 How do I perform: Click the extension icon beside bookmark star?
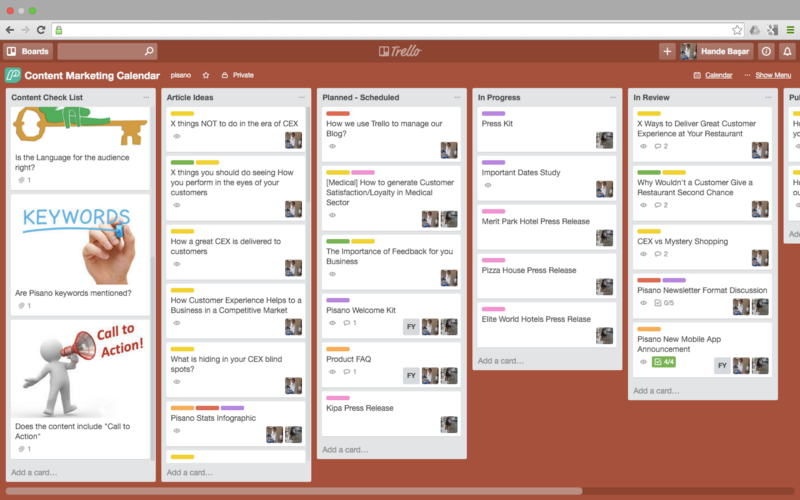tap(755, 30)
